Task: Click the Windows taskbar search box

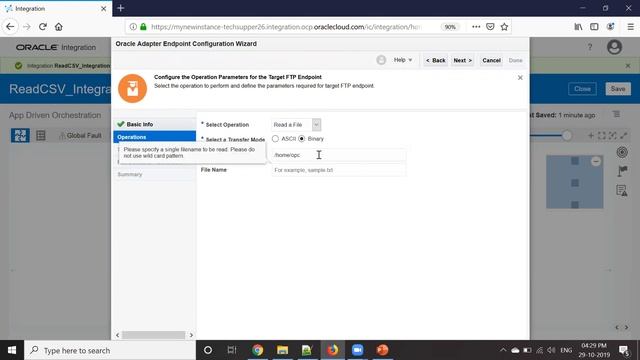Action: tap(110, 350)
